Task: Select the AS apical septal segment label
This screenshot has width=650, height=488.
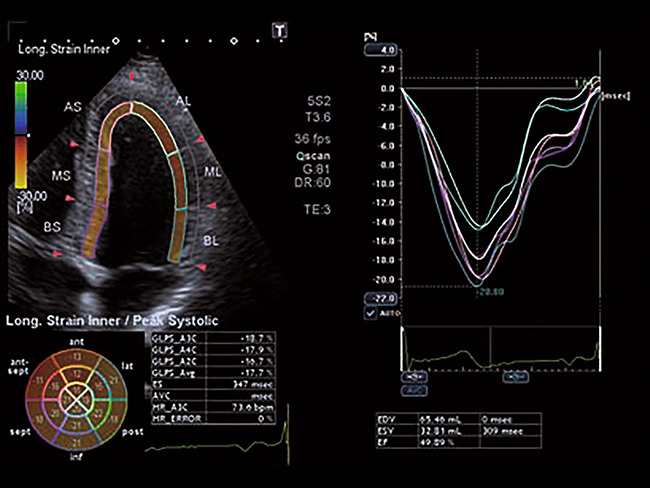Action: [72, 105]
